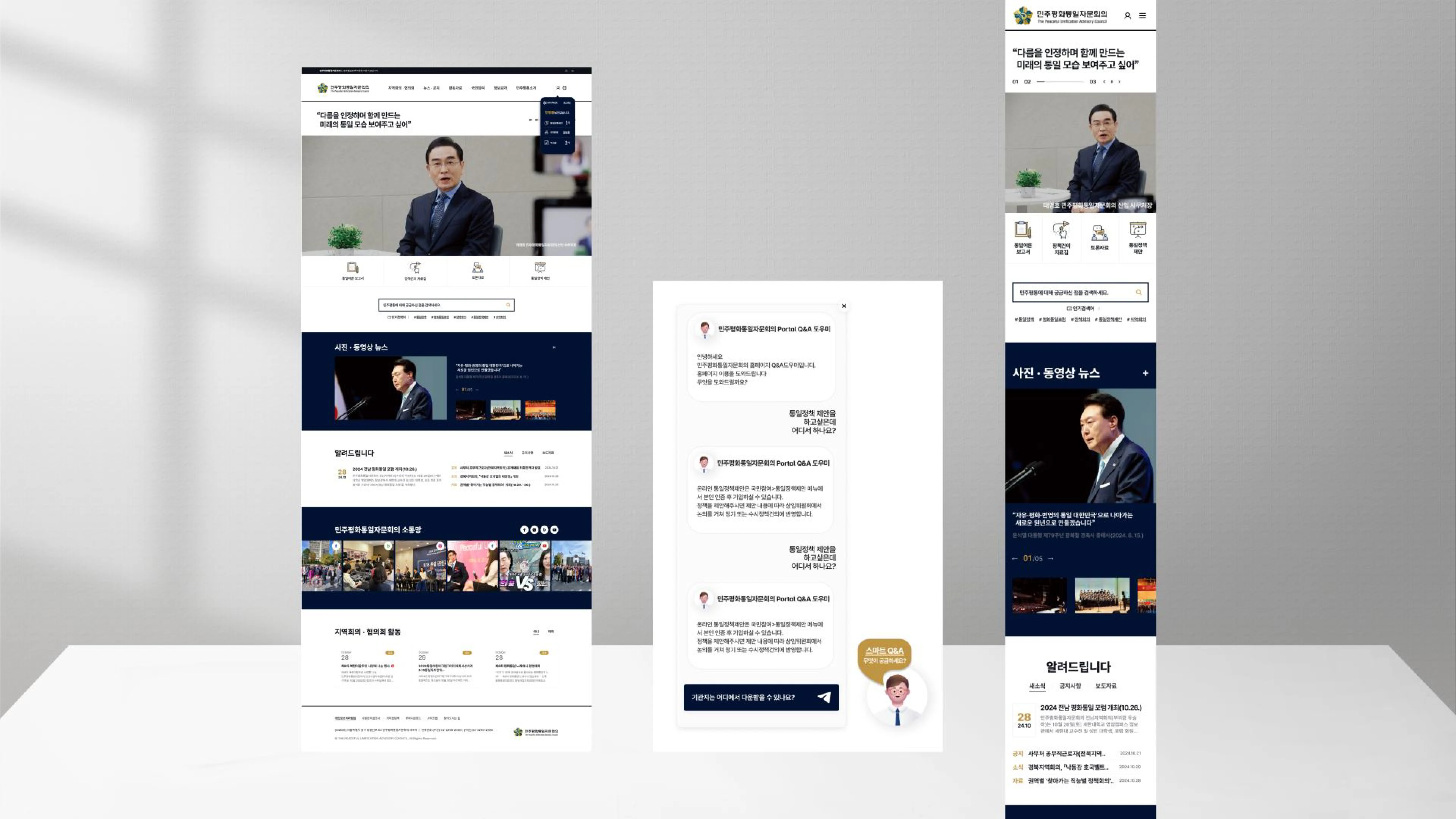1456x819 pixels.
Task: Click the Facebook icon in 소통망 header
Action: 524,530
